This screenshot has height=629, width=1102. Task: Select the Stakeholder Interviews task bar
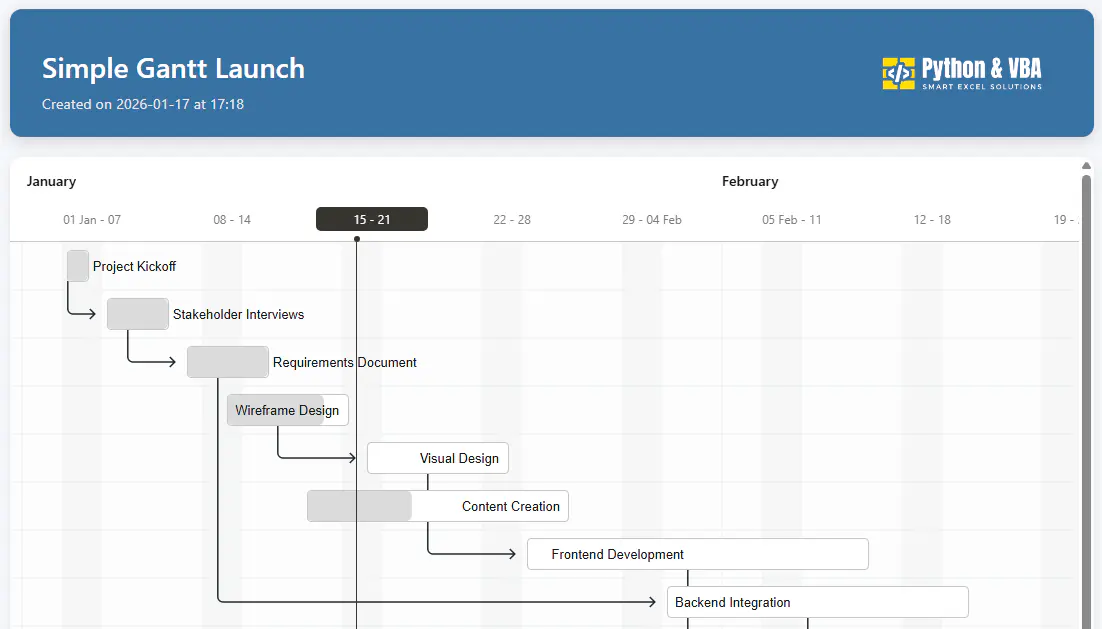point(138,314)
